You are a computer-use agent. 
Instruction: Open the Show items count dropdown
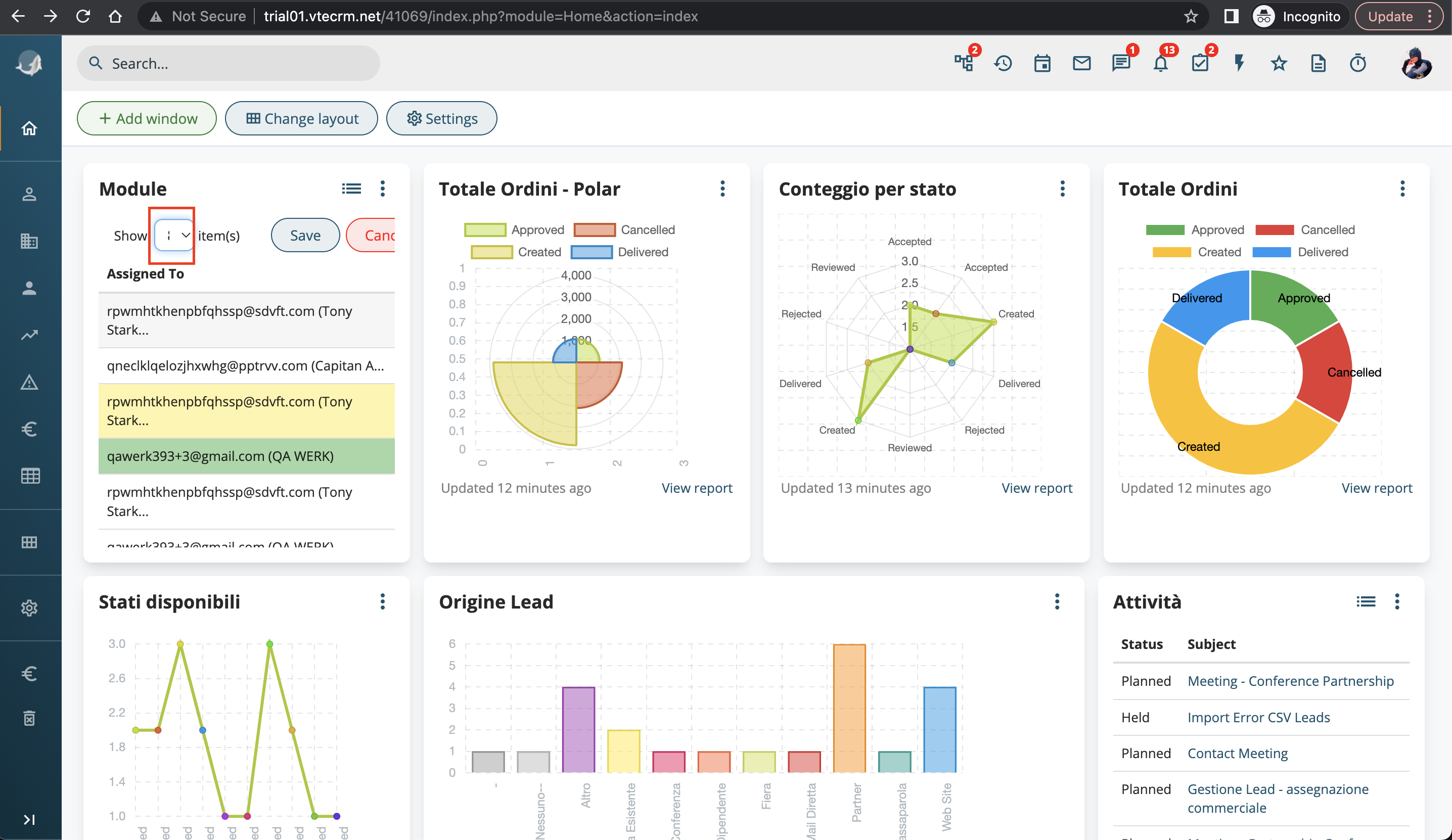173,235
